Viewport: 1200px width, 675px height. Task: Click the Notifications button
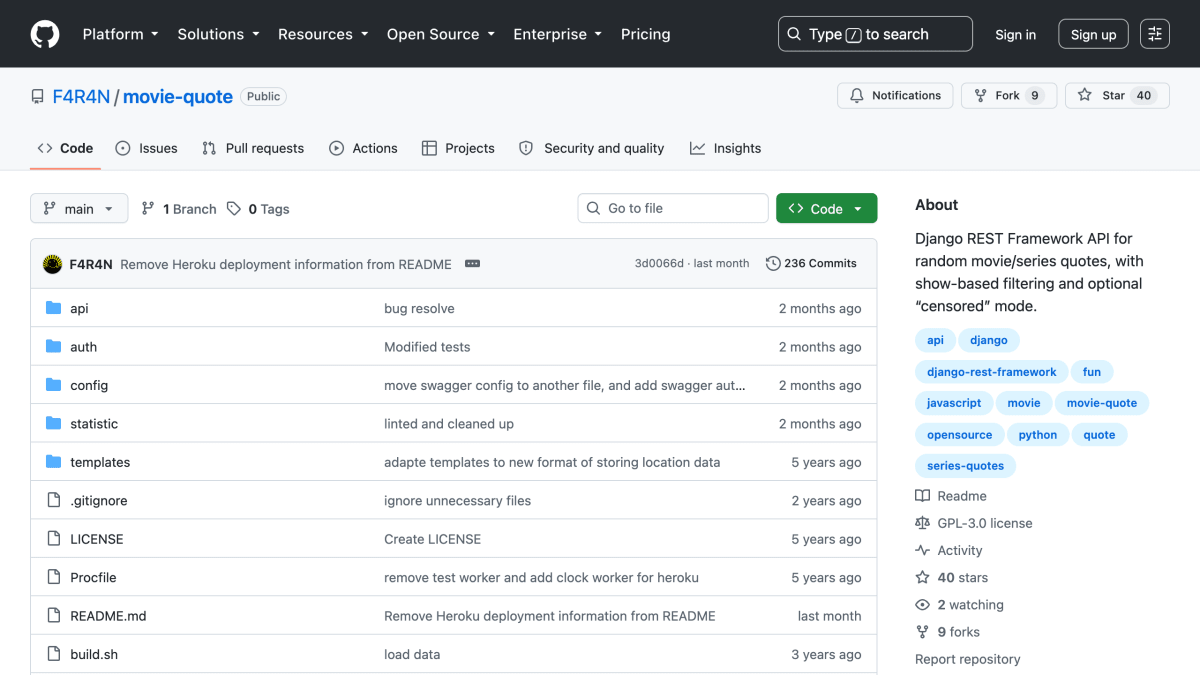click(x=896, y=95)
